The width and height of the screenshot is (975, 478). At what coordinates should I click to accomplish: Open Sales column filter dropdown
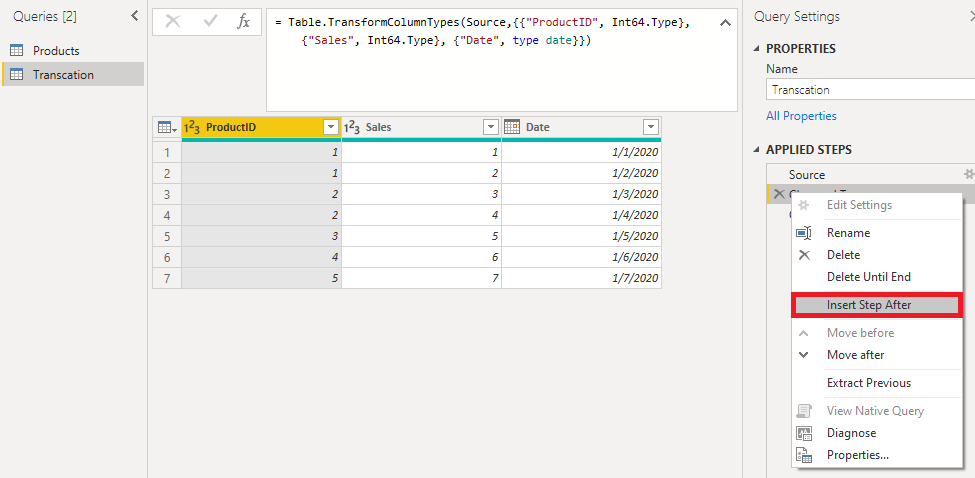tap(491, 127)
